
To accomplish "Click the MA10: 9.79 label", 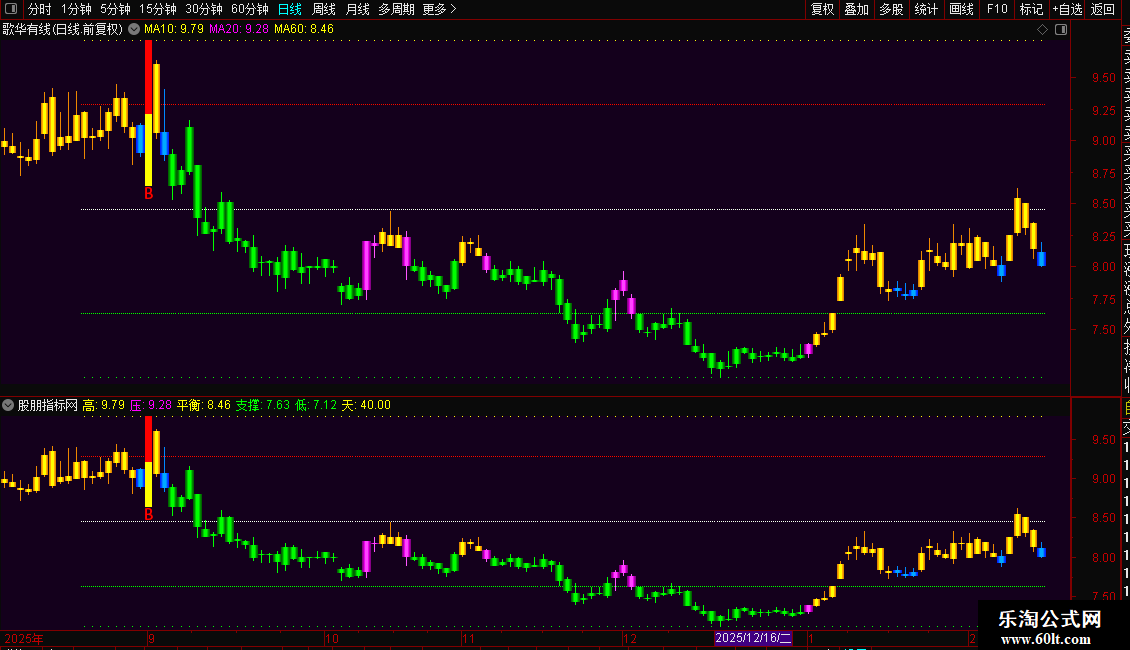I will click(174, 29).
